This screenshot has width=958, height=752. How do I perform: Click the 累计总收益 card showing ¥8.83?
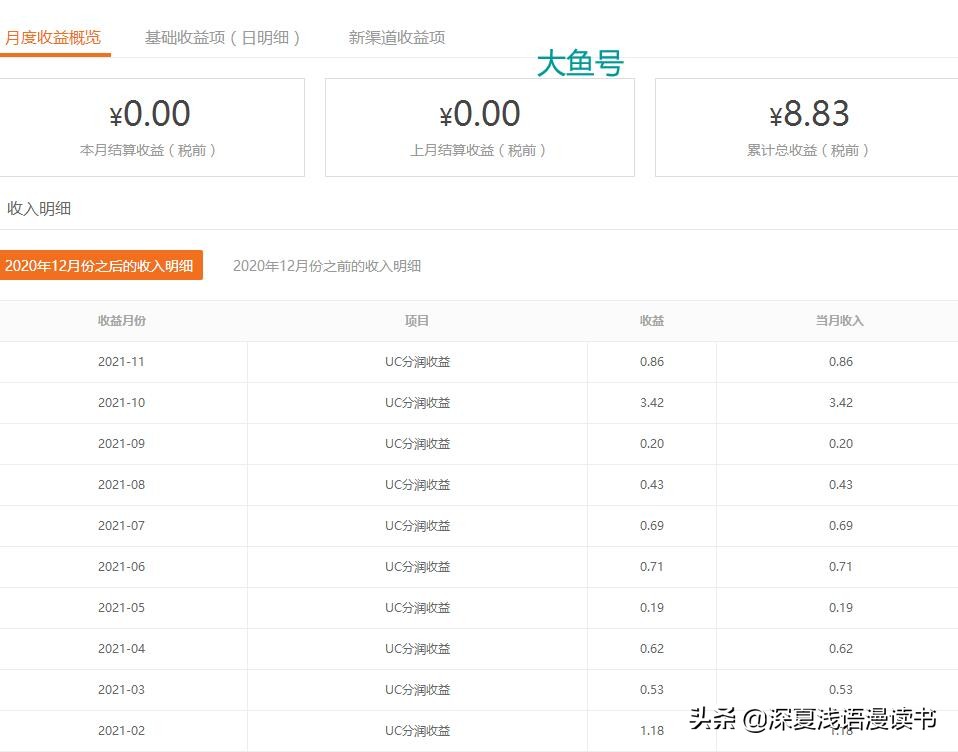(806, 127)
